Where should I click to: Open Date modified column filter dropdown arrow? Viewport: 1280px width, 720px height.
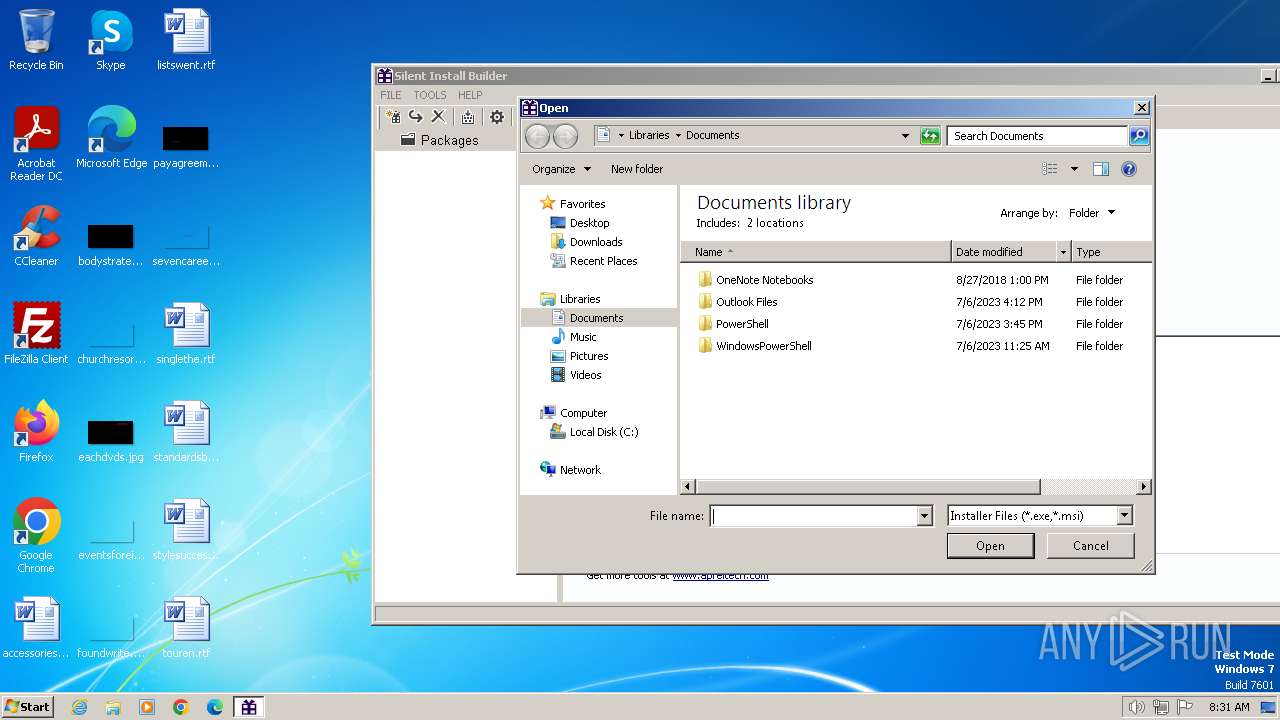pos(1063,252)
